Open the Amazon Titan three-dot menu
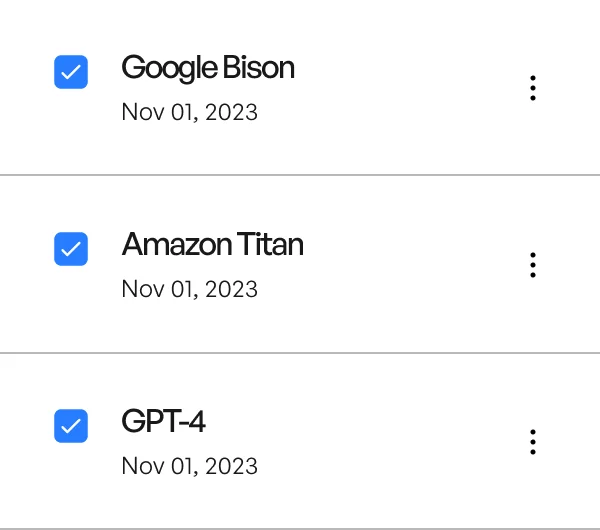600x530 pixels. point(533,265)
